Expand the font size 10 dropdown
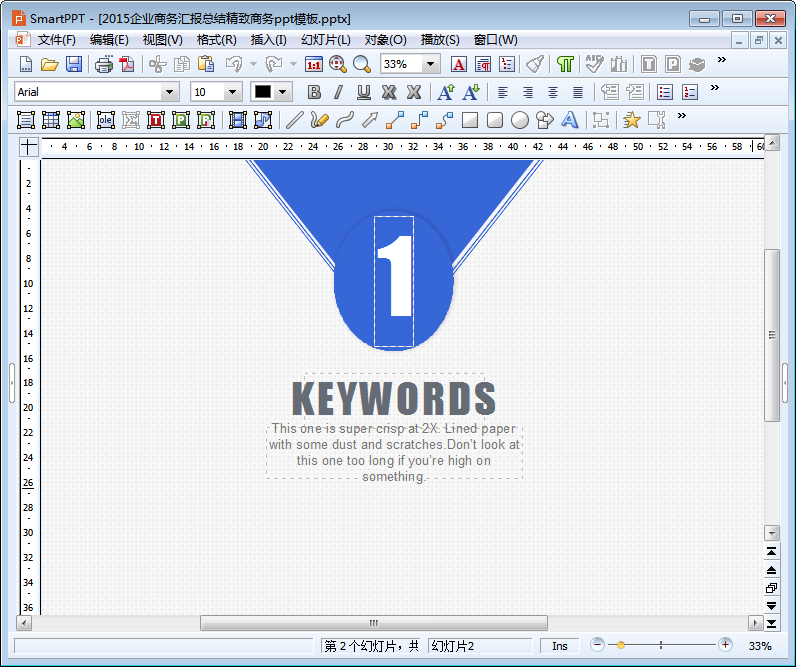Screen dimensions: 796x667 tap(233, 92)
